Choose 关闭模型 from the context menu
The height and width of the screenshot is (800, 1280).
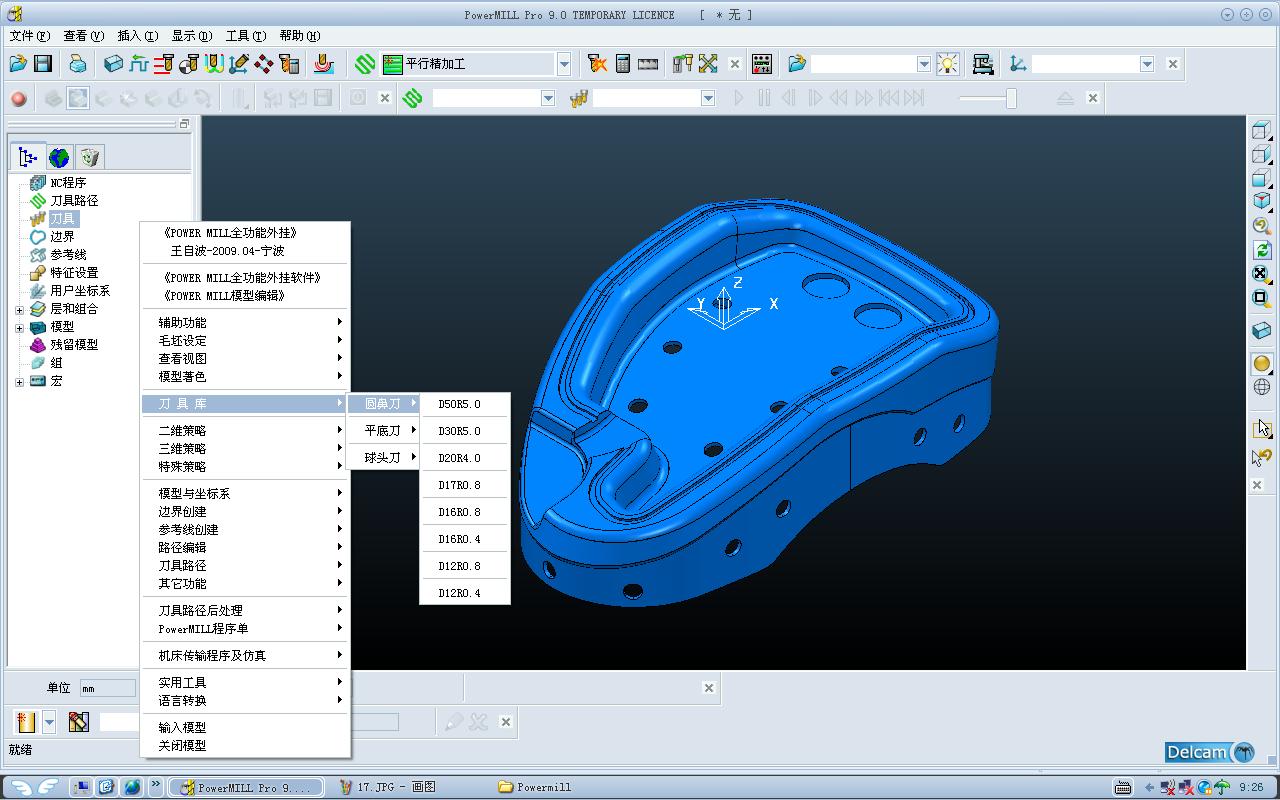(246, 745)
